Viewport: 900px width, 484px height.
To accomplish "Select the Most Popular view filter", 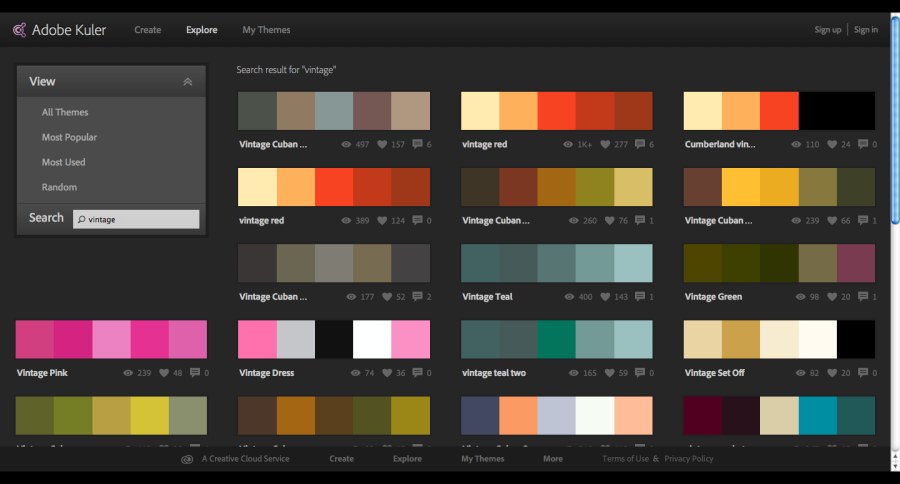I will (x=69, y=137).
